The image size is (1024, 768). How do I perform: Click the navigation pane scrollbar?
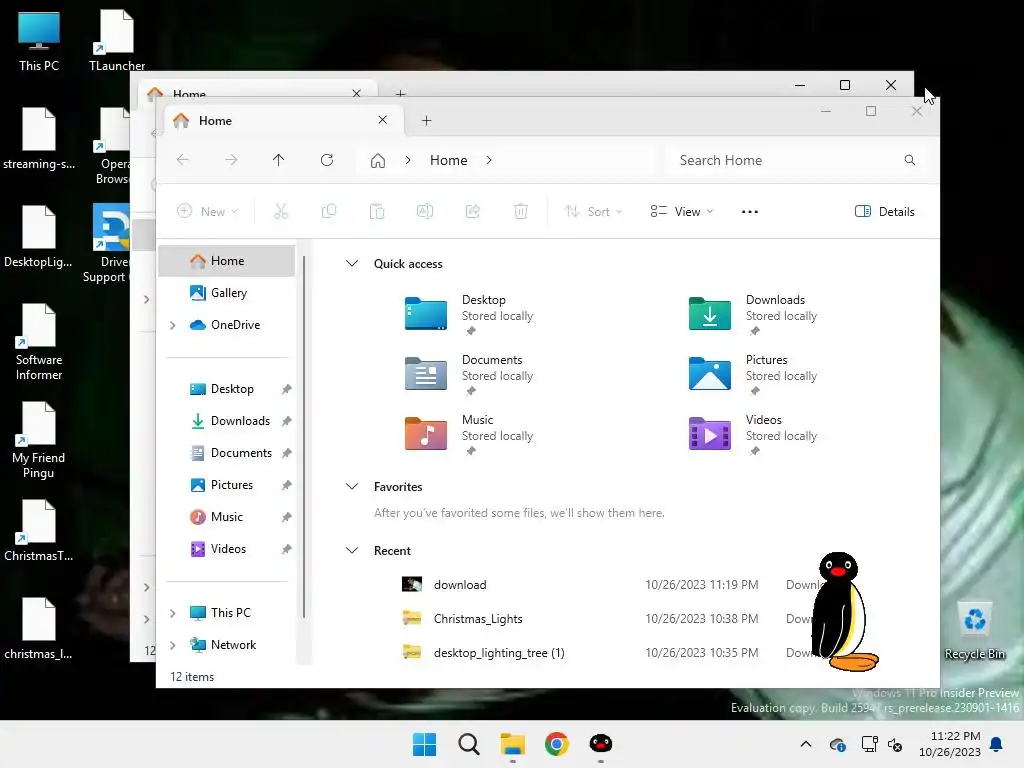(x=304, y=435)
